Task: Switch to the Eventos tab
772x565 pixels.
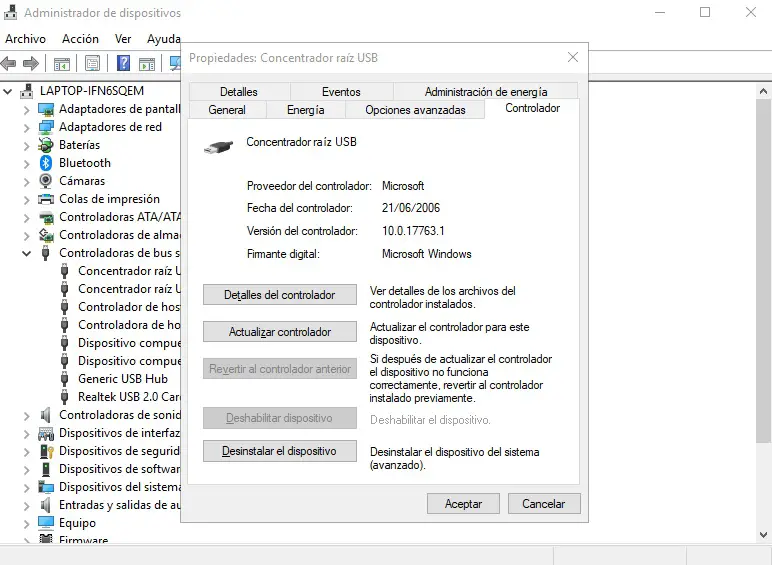Action: pyautogui.click(x=341, y=92)
